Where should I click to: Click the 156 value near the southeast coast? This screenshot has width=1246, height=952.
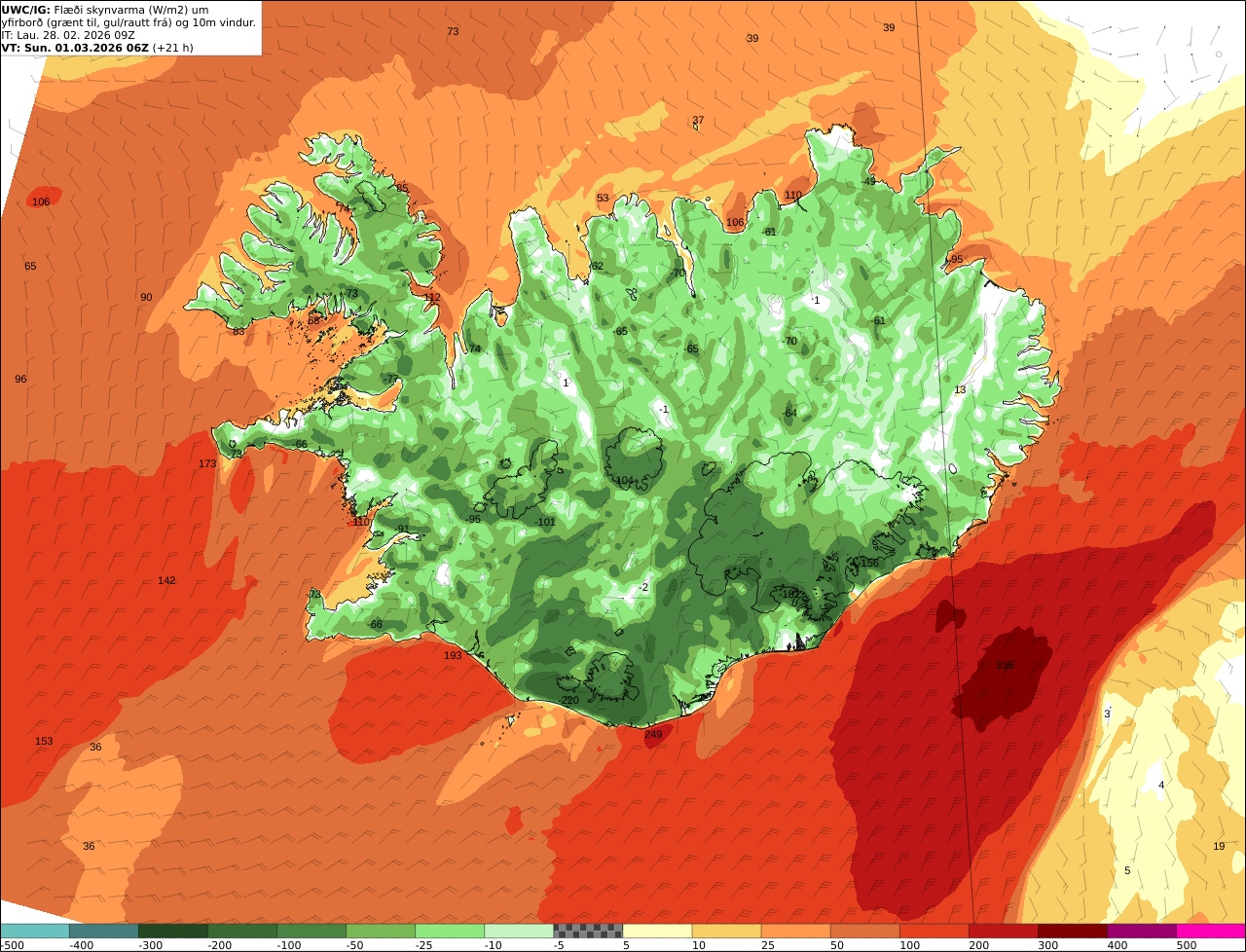(x=869, y=563)
